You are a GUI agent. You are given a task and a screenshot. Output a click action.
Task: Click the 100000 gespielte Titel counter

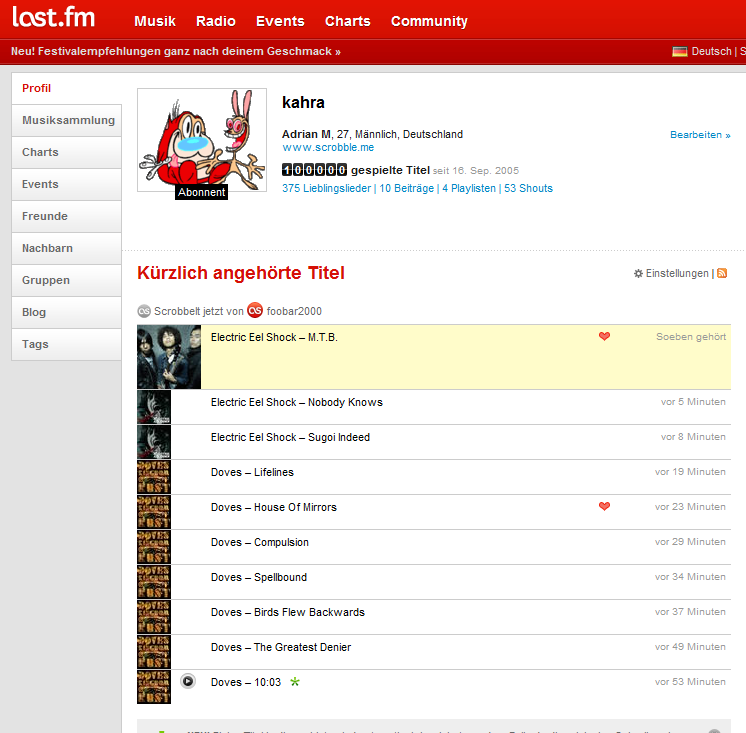pyautogui.click(x=356, y=170)
